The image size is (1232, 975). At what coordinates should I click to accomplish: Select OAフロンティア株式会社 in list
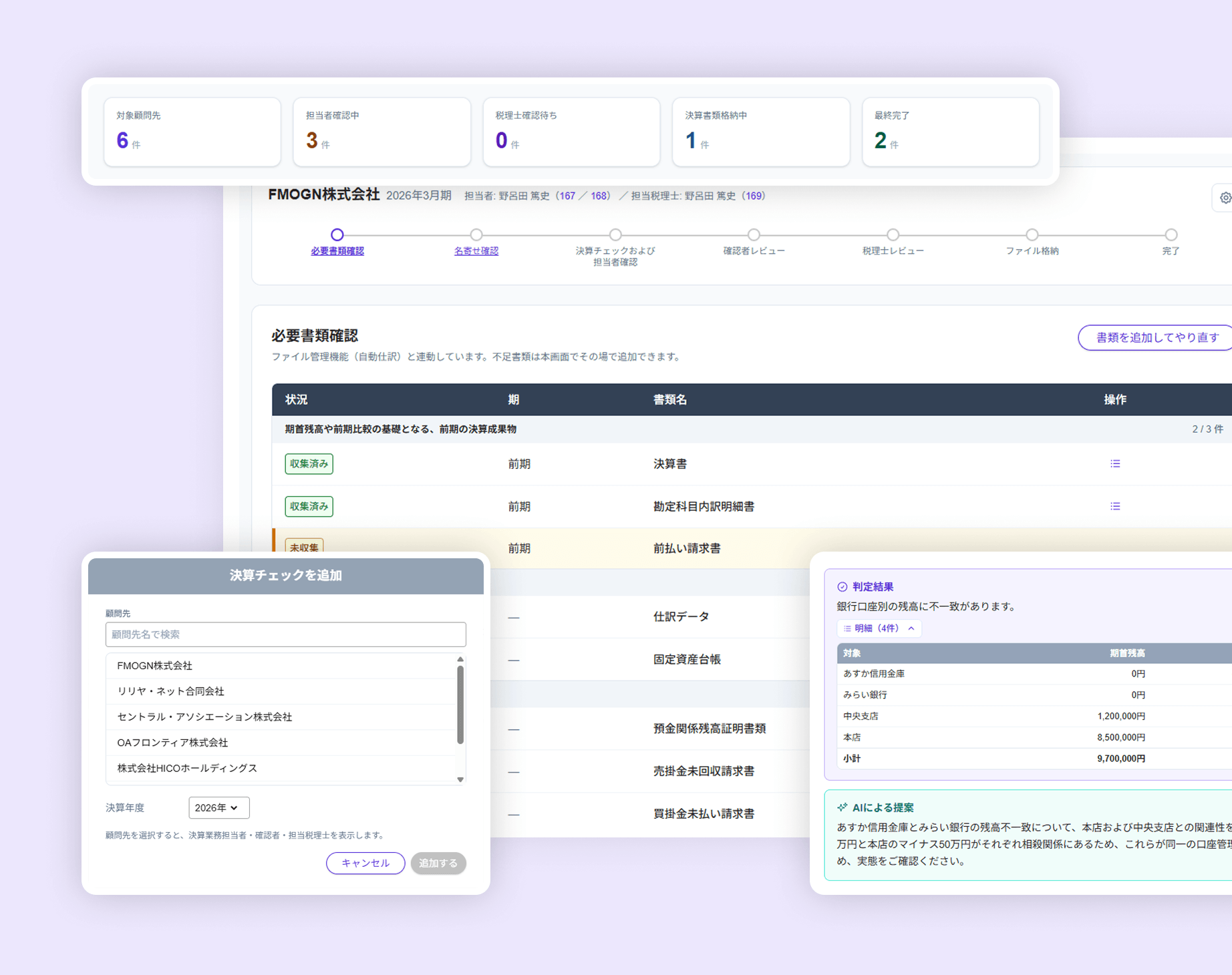pyautogui.click(x=281, y=743)
